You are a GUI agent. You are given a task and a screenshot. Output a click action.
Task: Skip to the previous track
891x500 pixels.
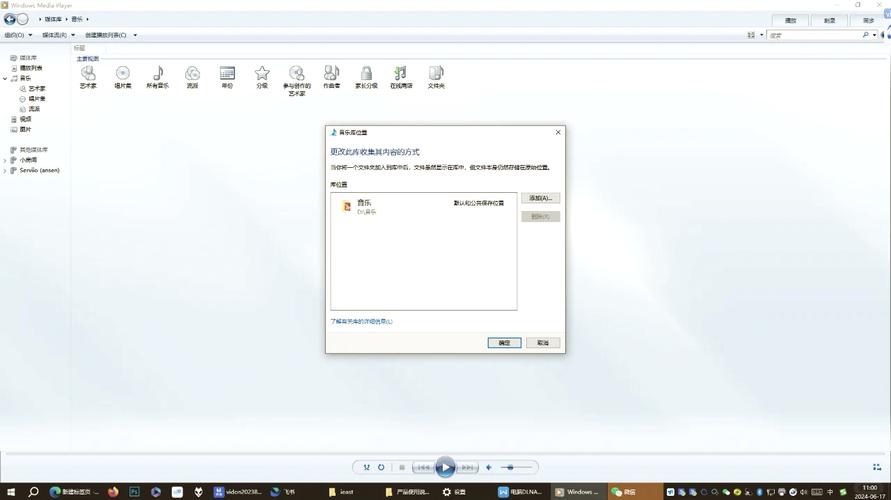tap(423, 467)
